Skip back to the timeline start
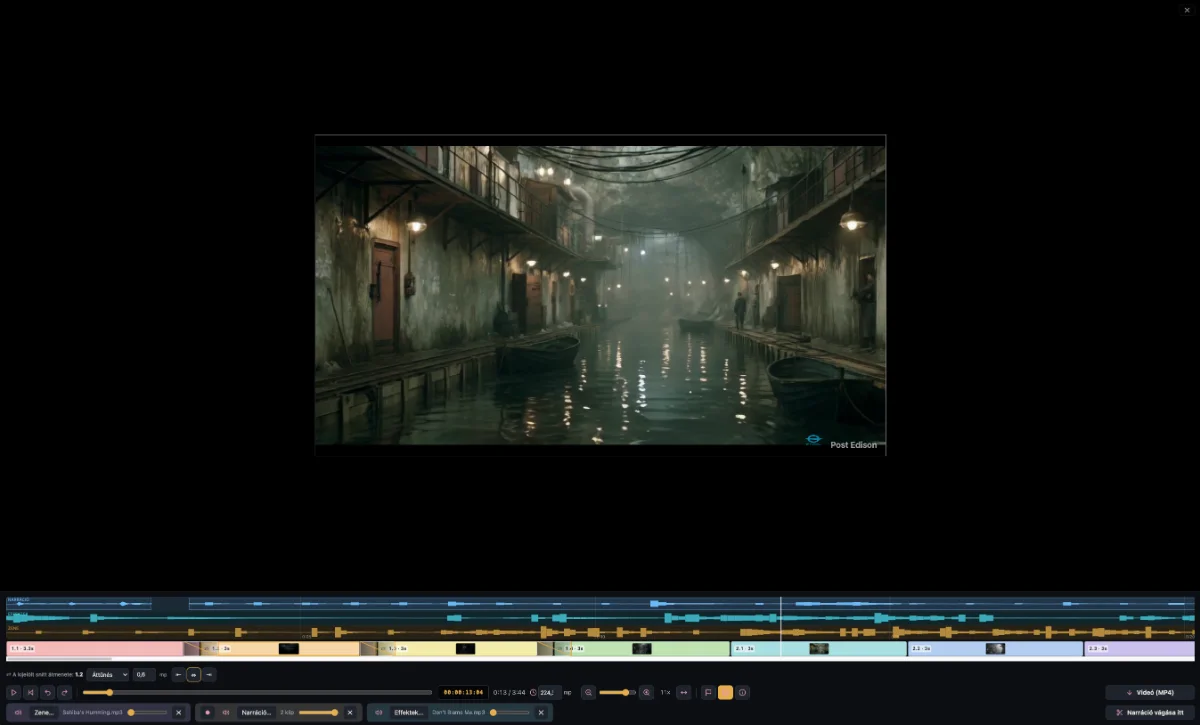The width and height of the screenshot is (1200, 725). tap(30, 692)
